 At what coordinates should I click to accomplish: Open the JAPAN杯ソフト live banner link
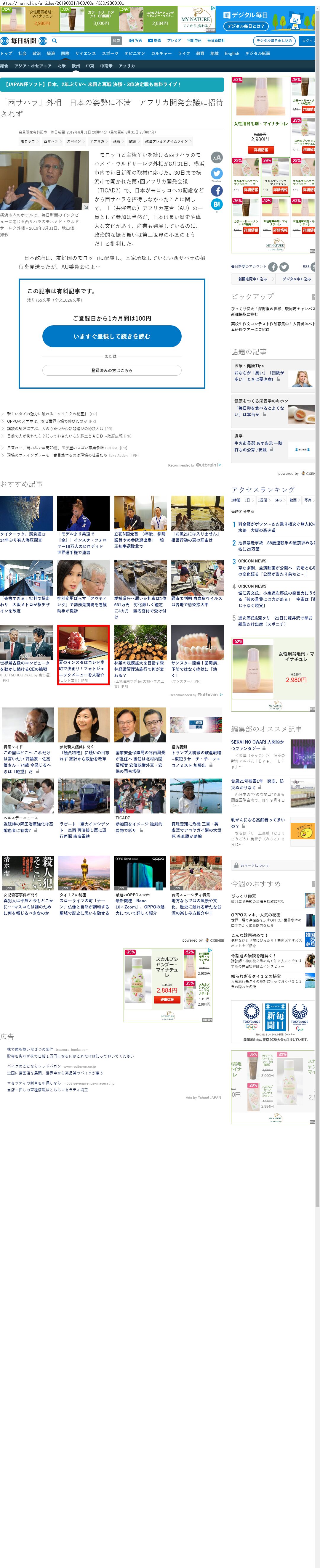tap(111, 85)
